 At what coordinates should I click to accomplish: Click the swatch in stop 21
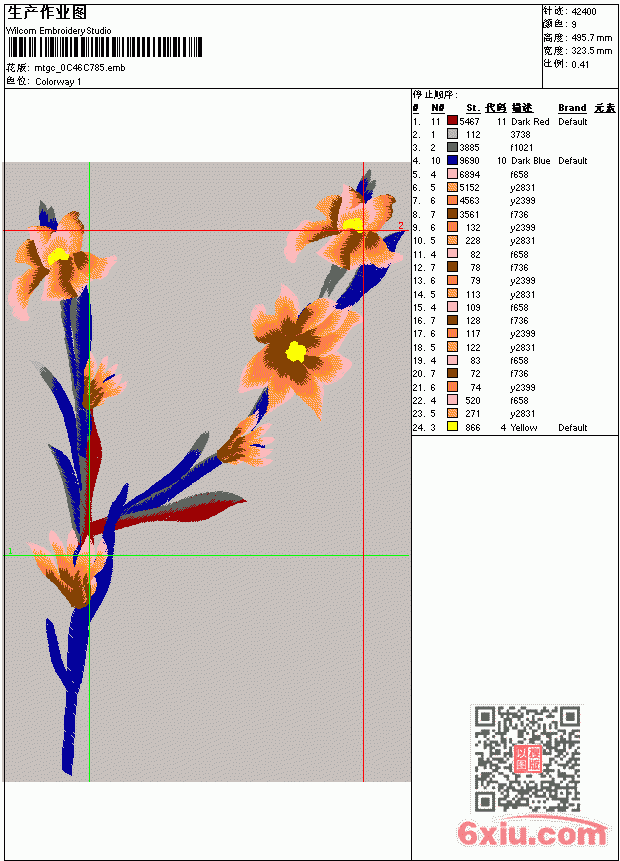[452, 388]
